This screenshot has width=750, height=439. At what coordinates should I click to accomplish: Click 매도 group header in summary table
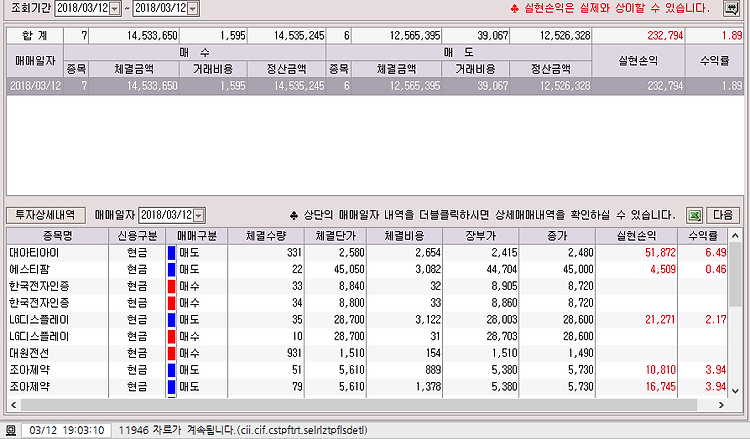[458, 53]
